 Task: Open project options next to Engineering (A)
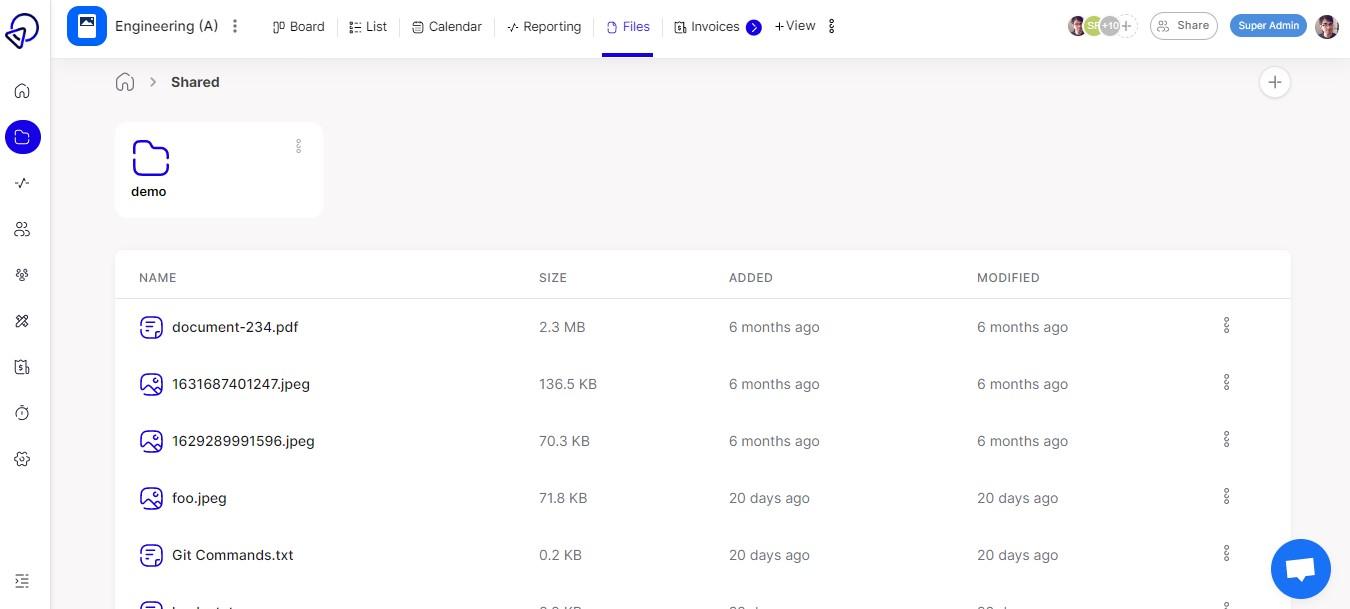click(x=235, y=26)
